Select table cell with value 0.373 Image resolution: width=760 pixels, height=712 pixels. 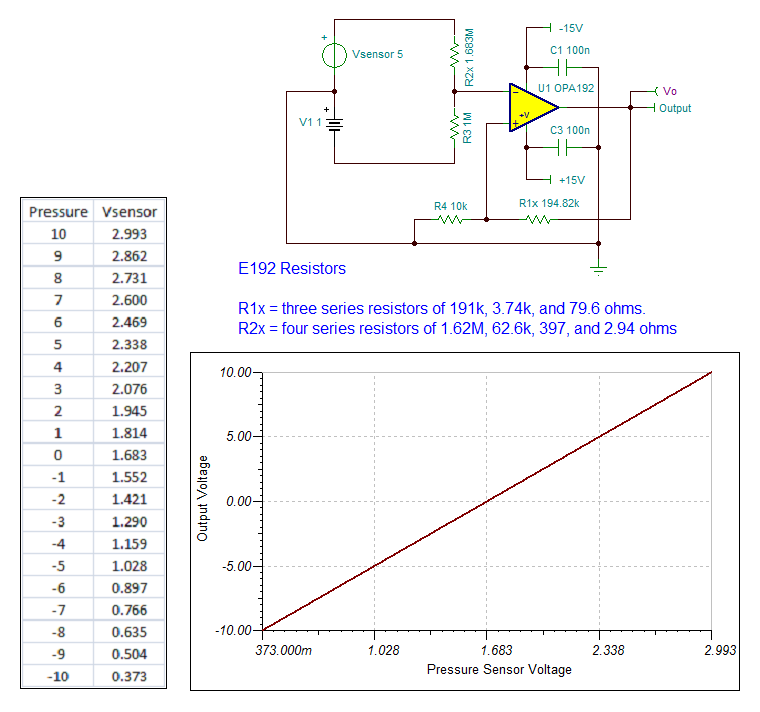click(x=129, y=677)
